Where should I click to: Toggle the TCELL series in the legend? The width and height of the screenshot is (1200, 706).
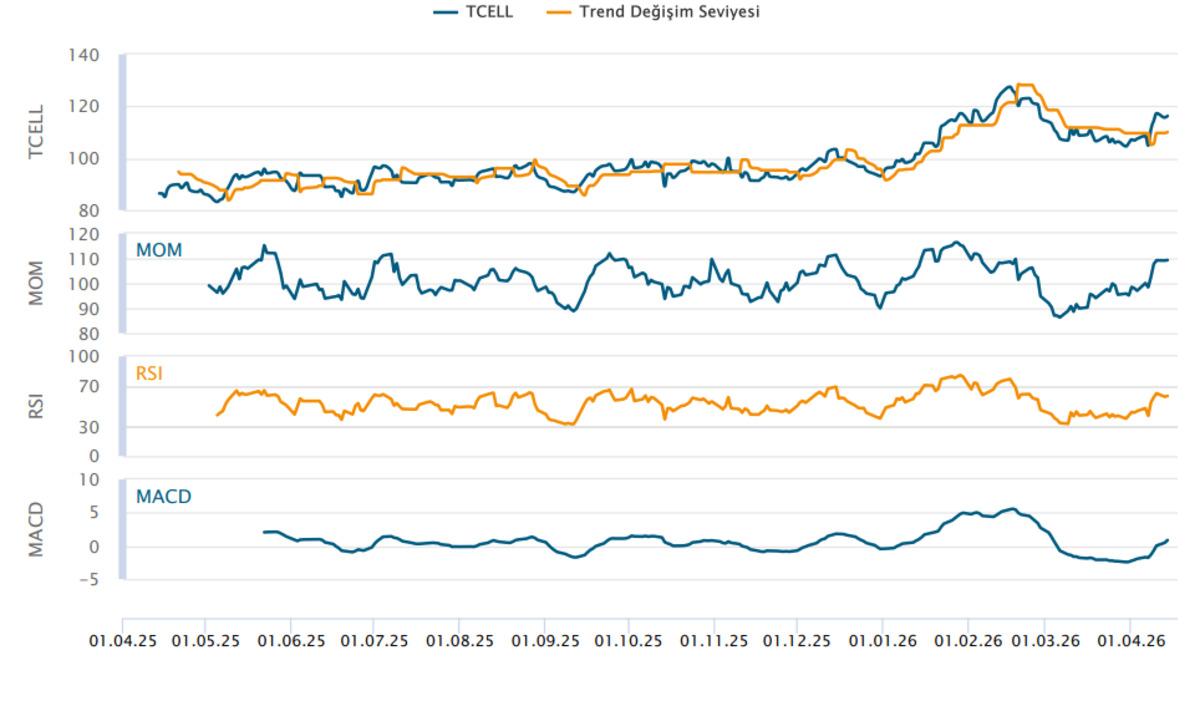(489, 12)
